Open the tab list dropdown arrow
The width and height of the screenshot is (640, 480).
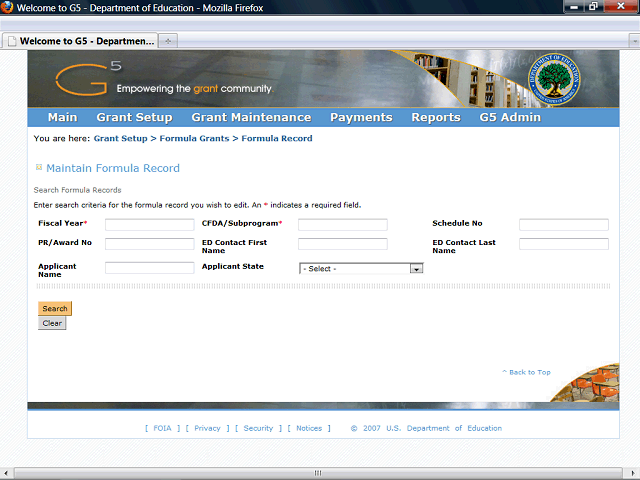(634, 41)
